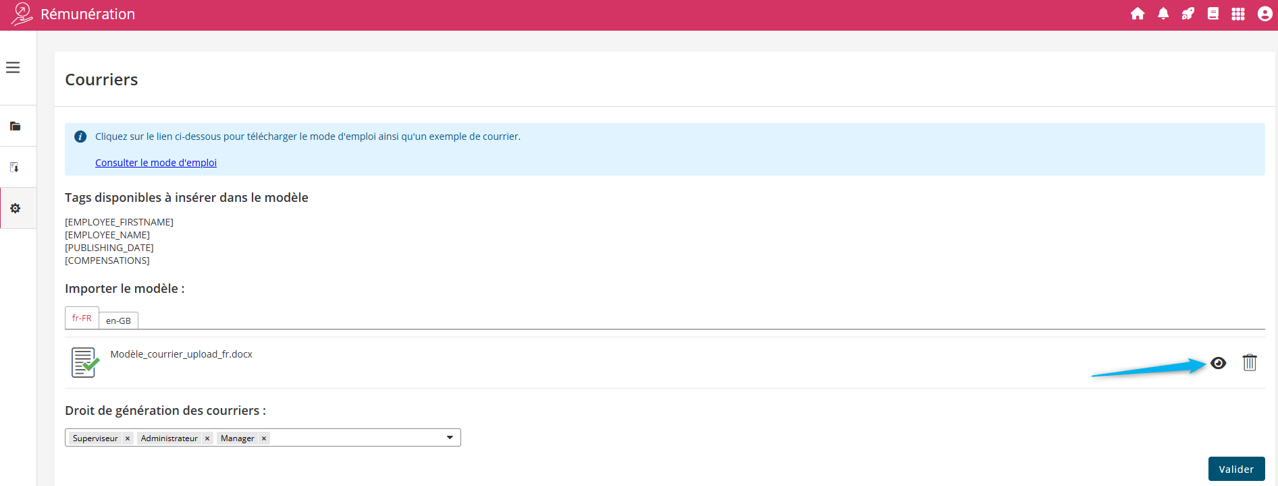
Task: Remove the Superviseur tag
Action: [x=127, y=439]
